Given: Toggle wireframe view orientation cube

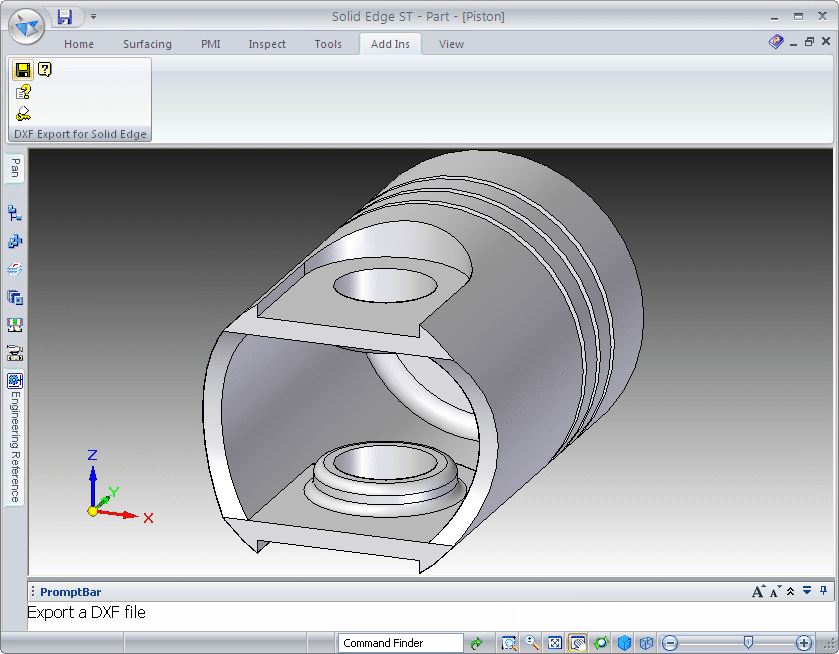Looking at the screenshot, I should pos(646,643).
